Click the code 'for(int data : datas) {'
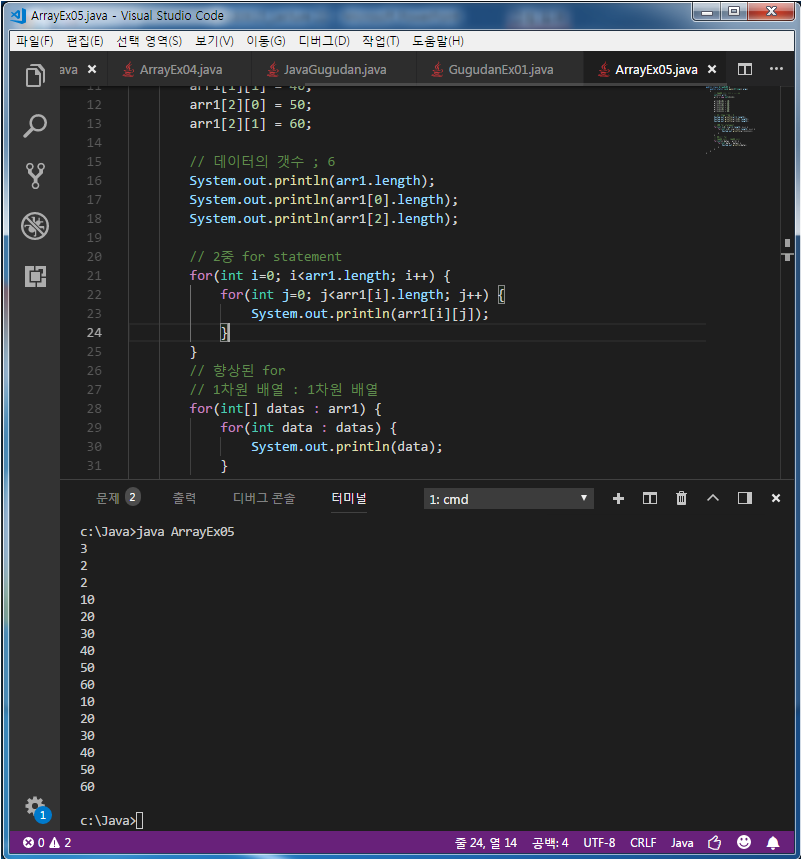Image resolution: width=802 pixels, height=860 pixels. click(x=308, y=428)
